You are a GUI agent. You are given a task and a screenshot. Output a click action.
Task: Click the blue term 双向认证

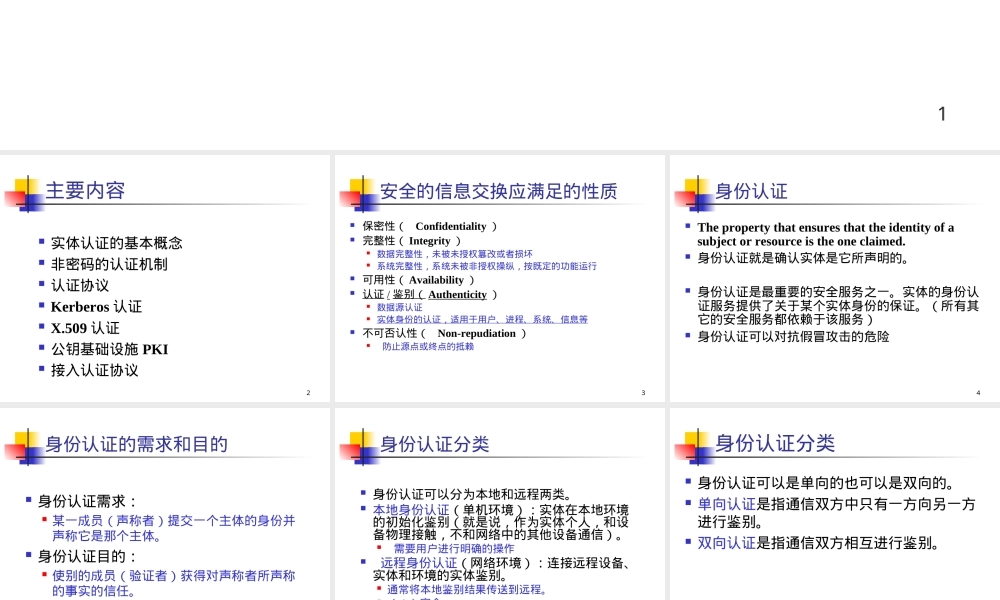click(726, 543)
